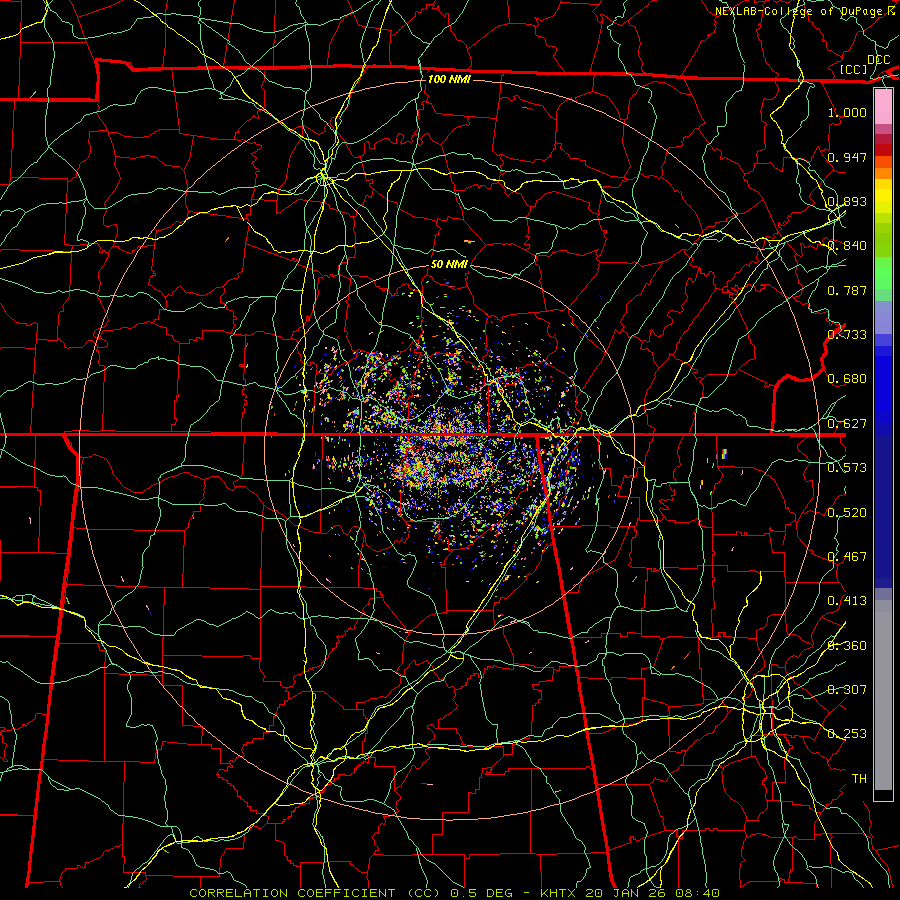Select the 0.413 scale value

click(847, 601)
